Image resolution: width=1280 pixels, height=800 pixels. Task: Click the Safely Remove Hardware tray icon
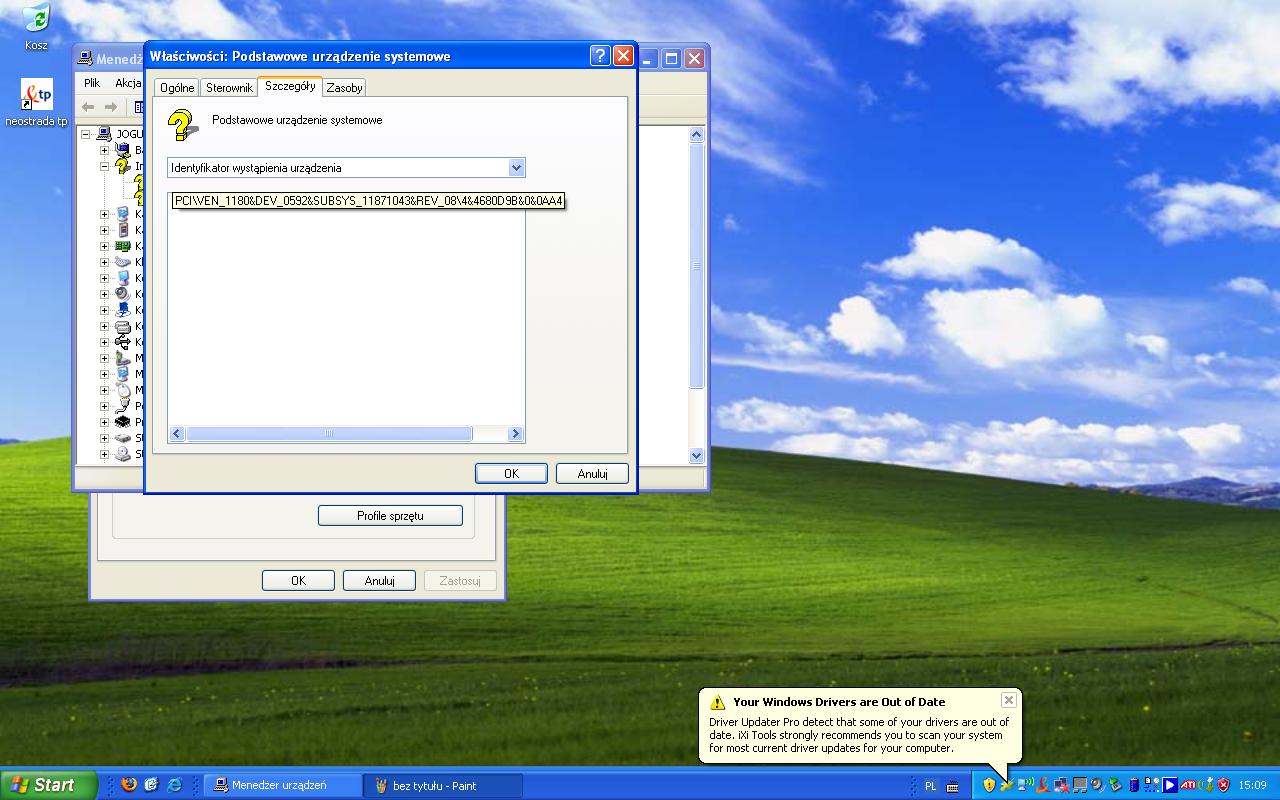click(x=1116, y=785)
